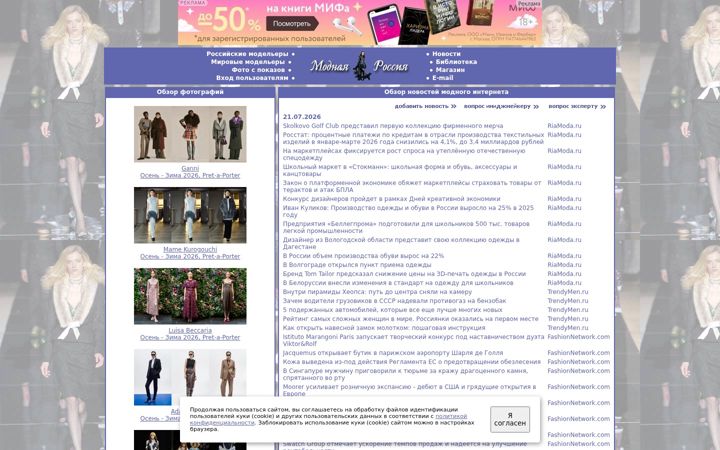The height and width of the screenshot is (450, 720).
Task: Open news about утеплённую спецодежду on marketplaces
Action: [x=404, y=154]
